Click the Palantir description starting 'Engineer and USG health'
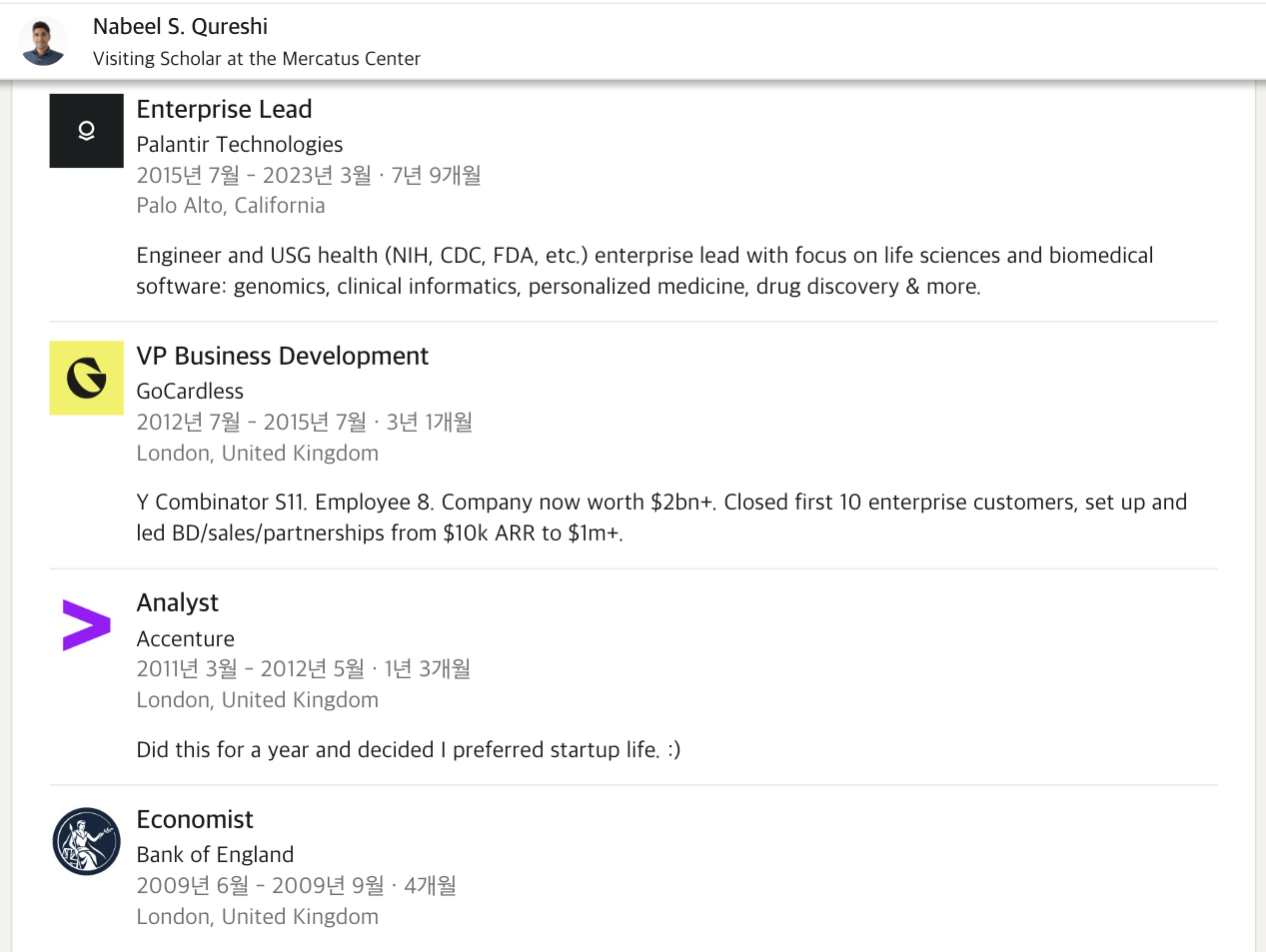Image resolution: width=1266 pixels, height=952 pixels. point(645,271)
